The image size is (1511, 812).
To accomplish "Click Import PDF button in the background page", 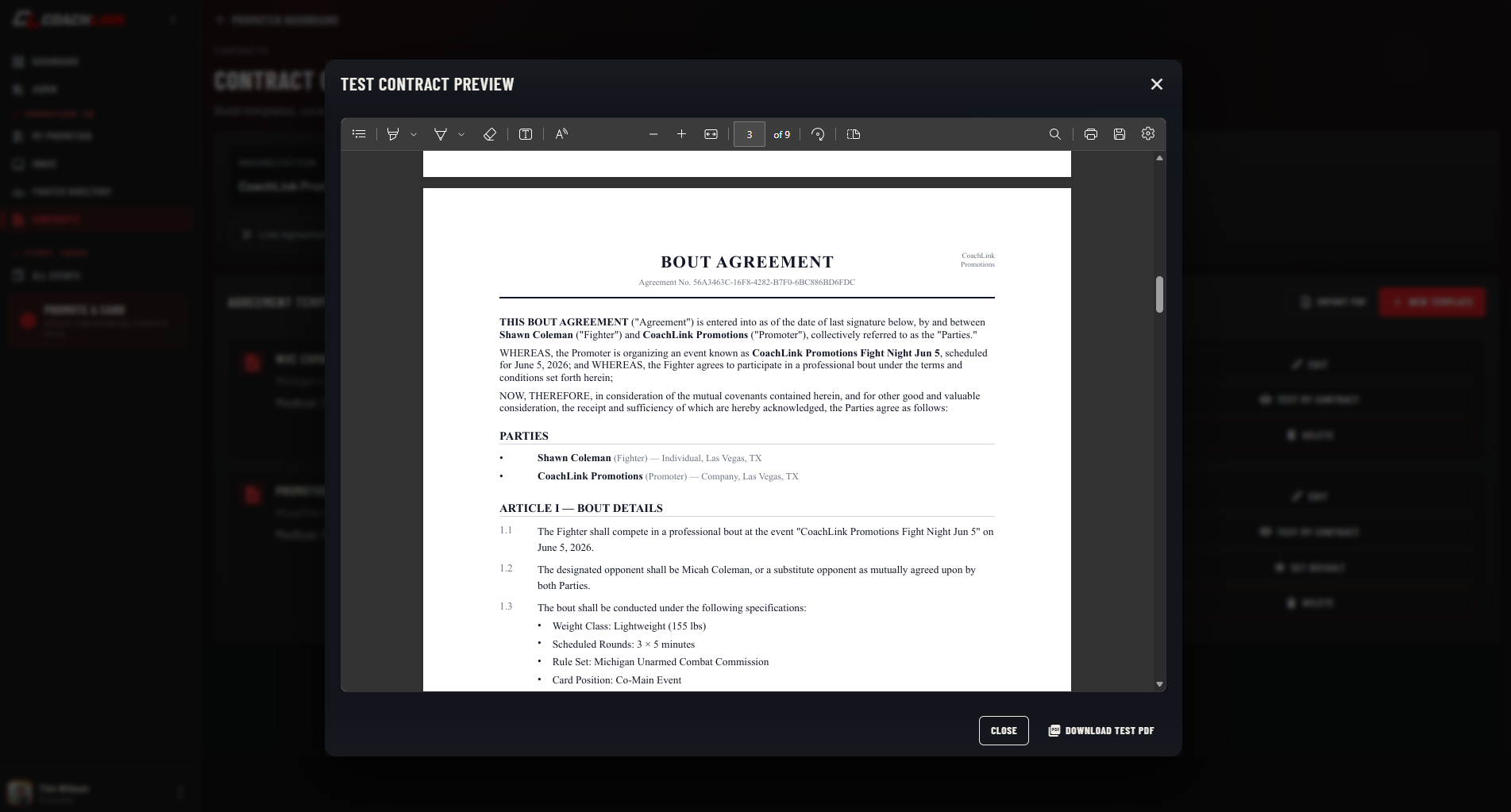I will 1333,302.
